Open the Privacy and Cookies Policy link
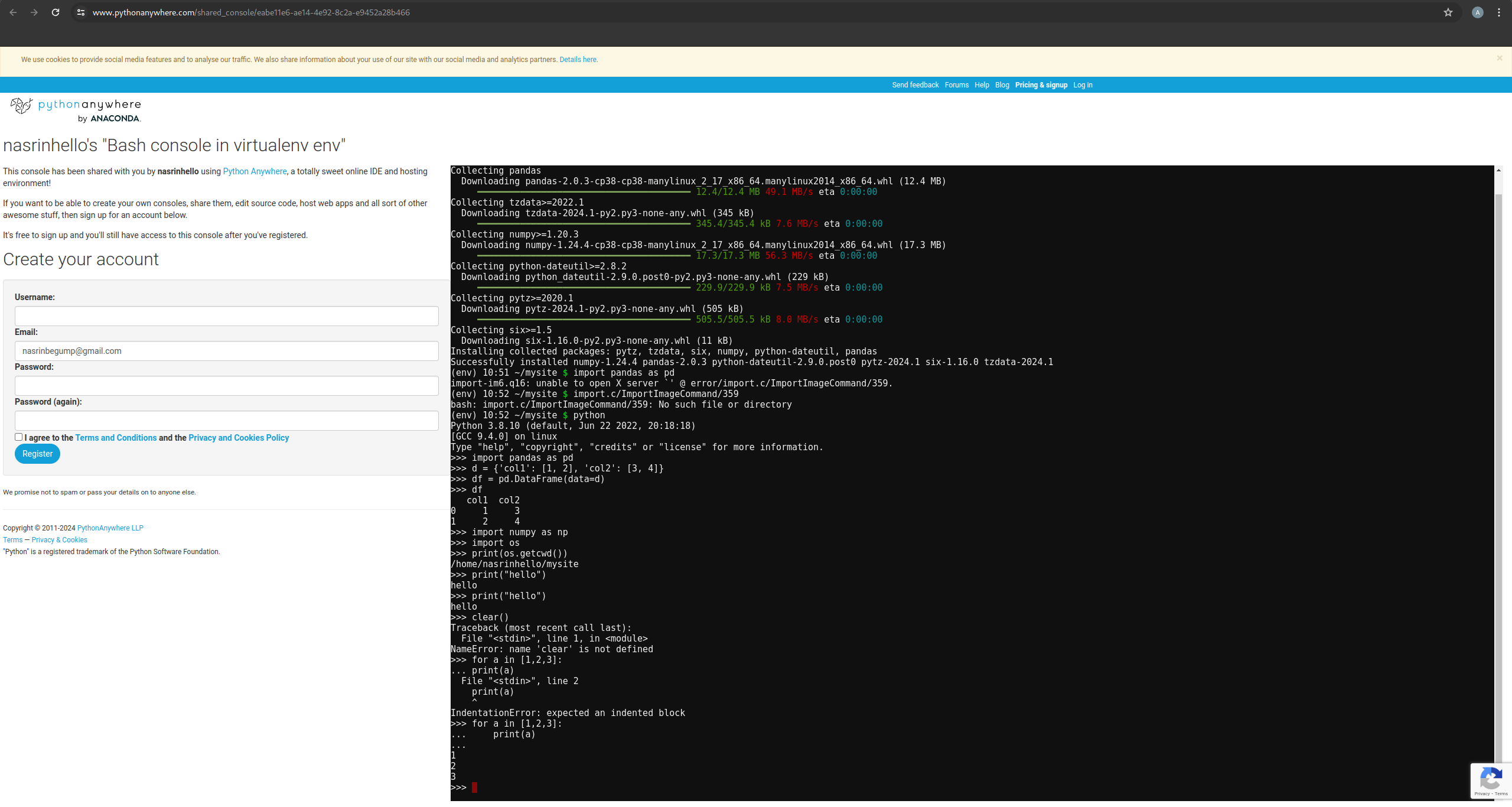Viewport: 1512px width, 807px height. tap(239, 438)
